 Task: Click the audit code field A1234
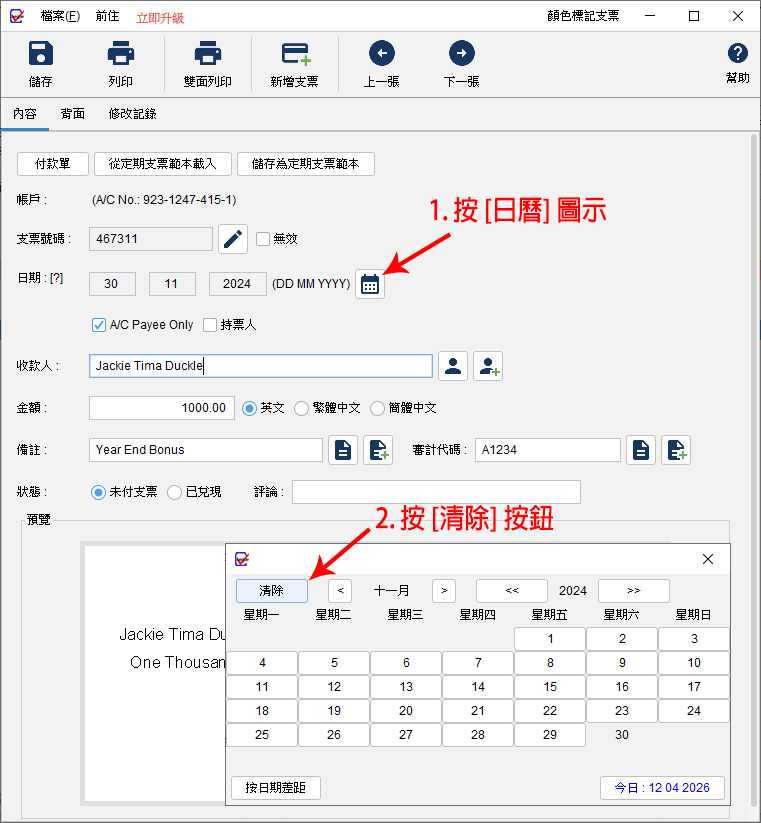coord(547,450)
